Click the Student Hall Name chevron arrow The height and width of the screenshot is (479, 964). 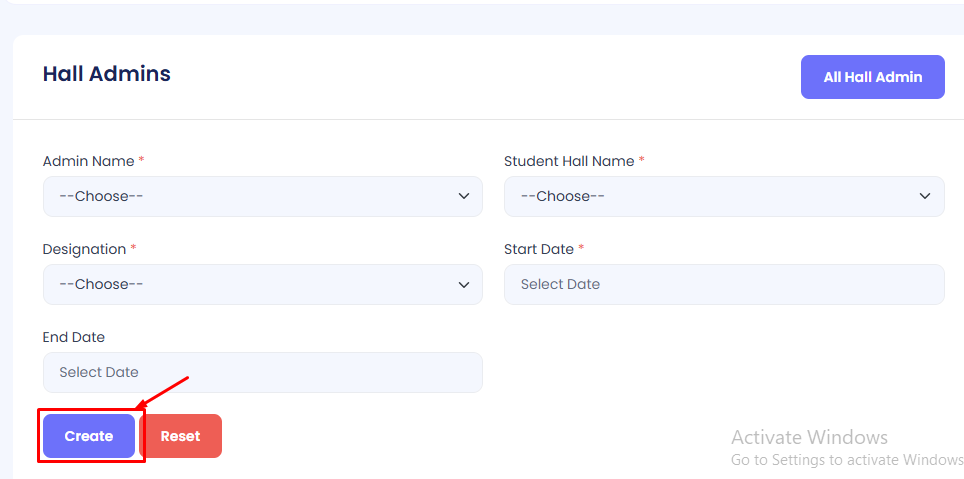pos(925,196)
